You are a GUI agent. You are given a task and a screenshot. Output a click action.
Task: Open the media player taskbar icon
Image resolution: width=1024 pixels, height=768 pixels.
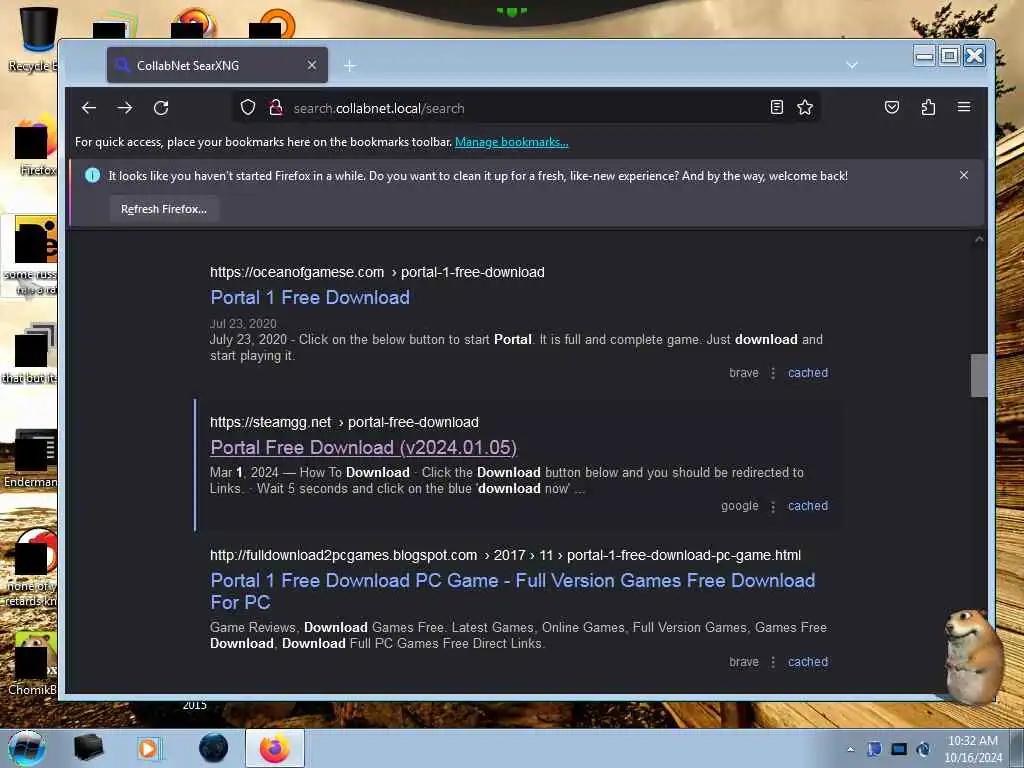click(148, 748)
